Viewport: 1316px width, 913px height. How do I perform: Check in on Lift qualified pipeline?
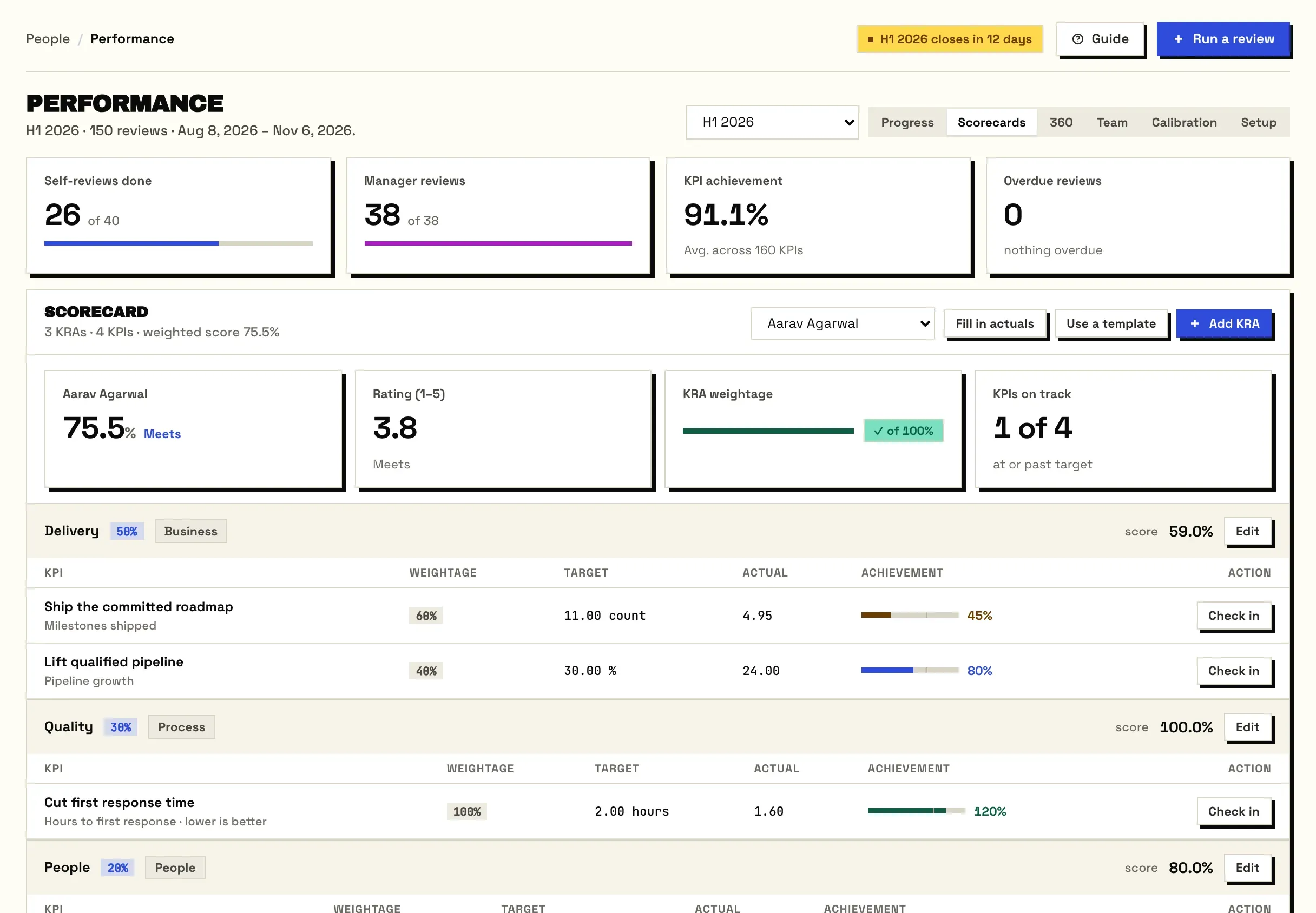point(1234,671)
